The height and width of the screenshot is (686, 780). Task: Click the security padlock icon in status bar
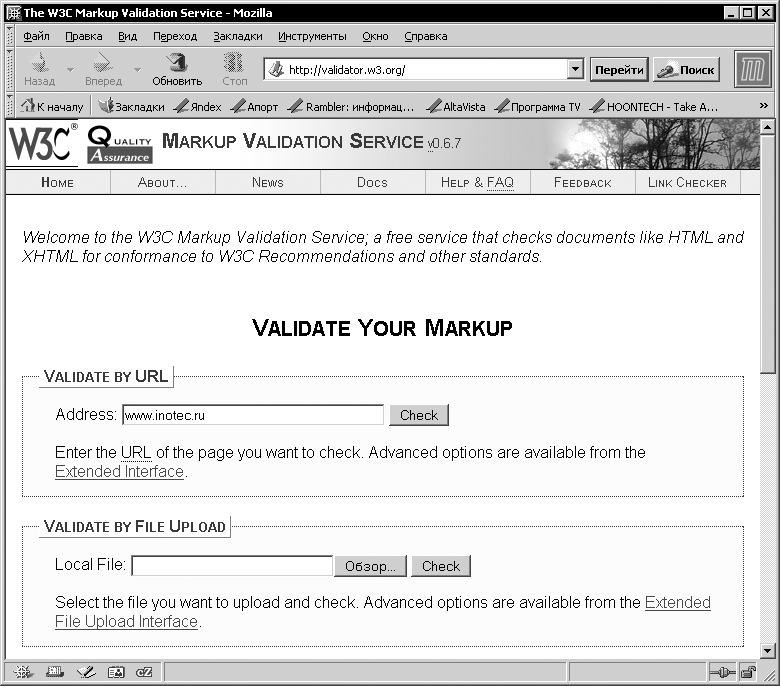(748, 672)
